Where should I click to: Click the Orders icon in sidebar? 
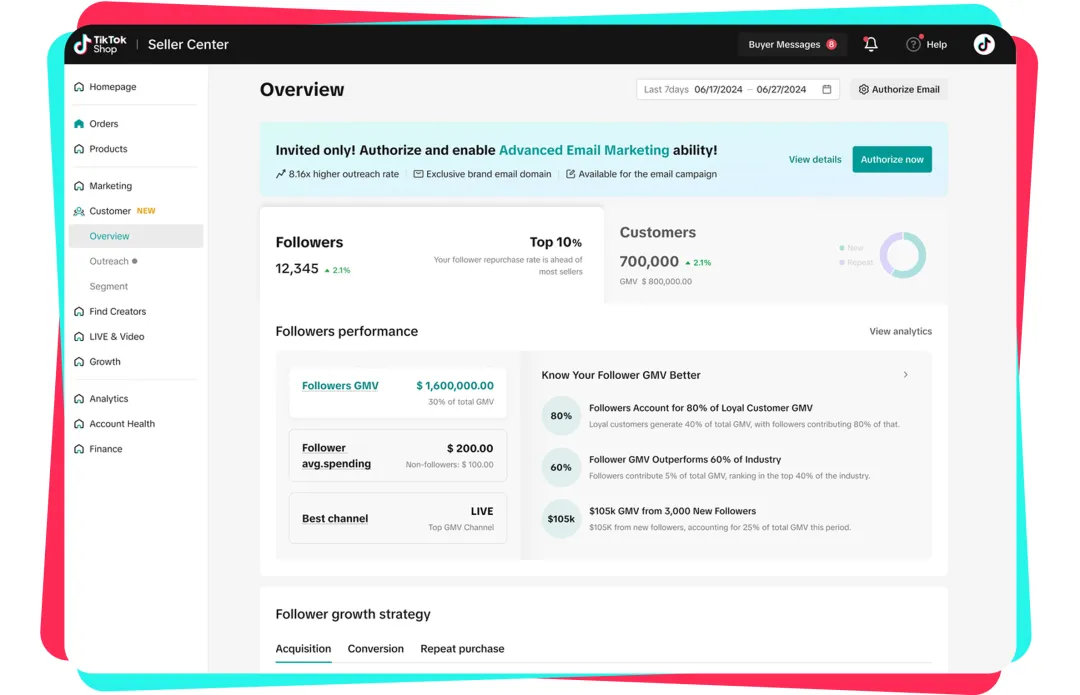[x=79, y=124]
